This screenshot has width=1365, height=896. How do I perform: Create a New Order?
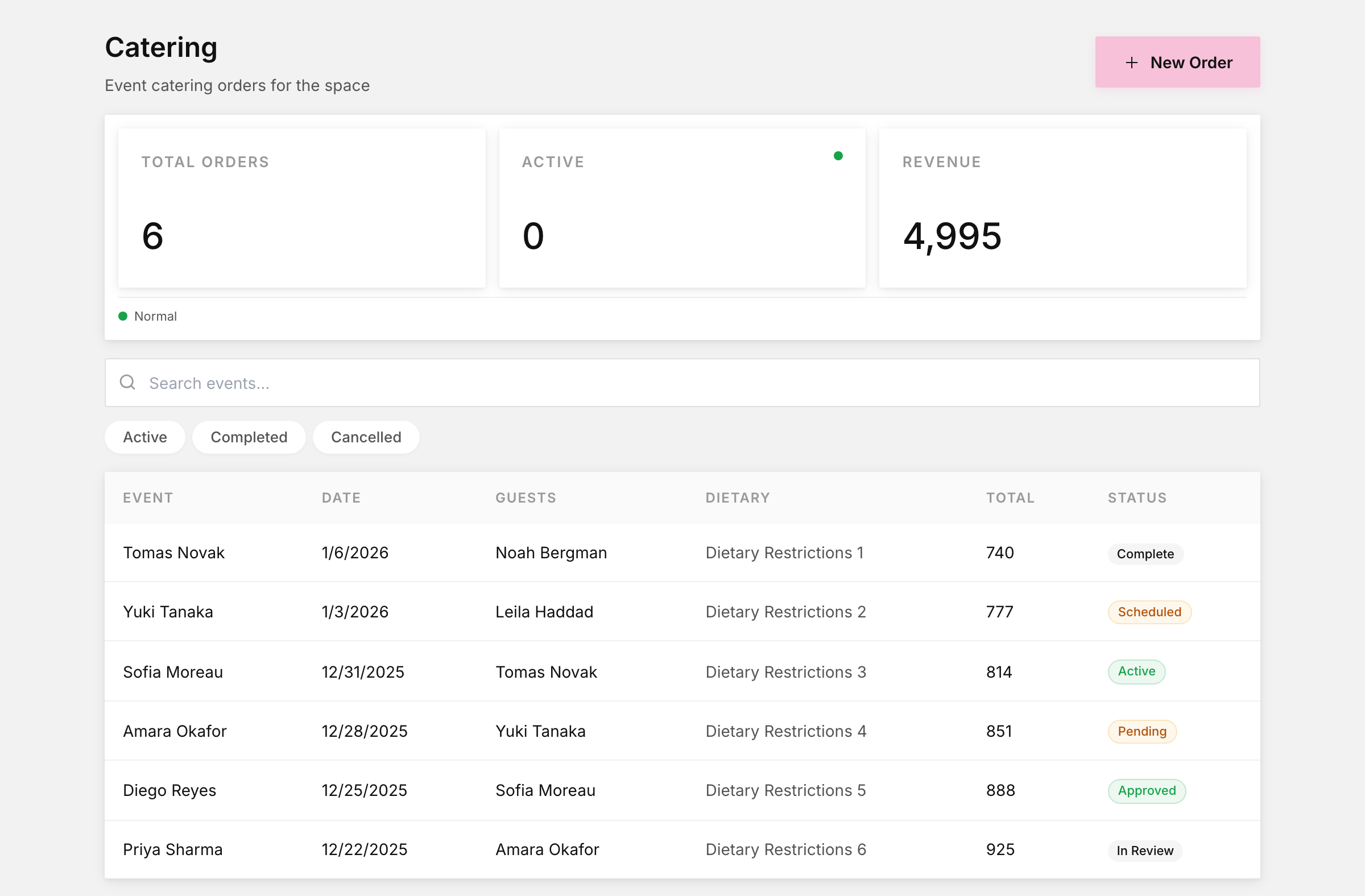pos(1177,62)
